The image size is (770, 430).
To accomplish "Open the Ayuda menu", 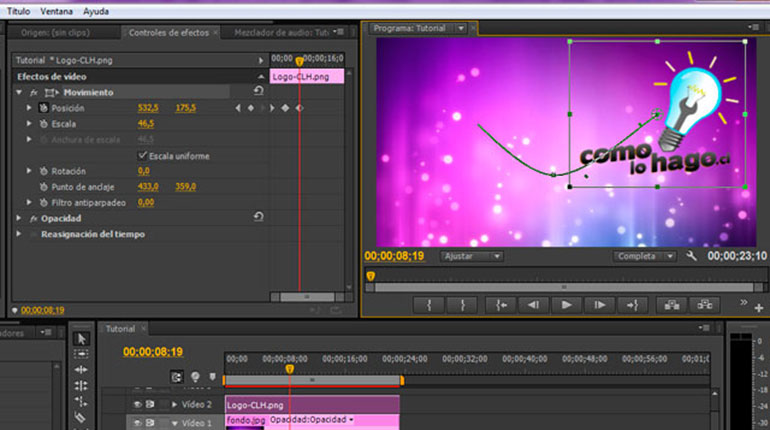I will tap(96, 11).
